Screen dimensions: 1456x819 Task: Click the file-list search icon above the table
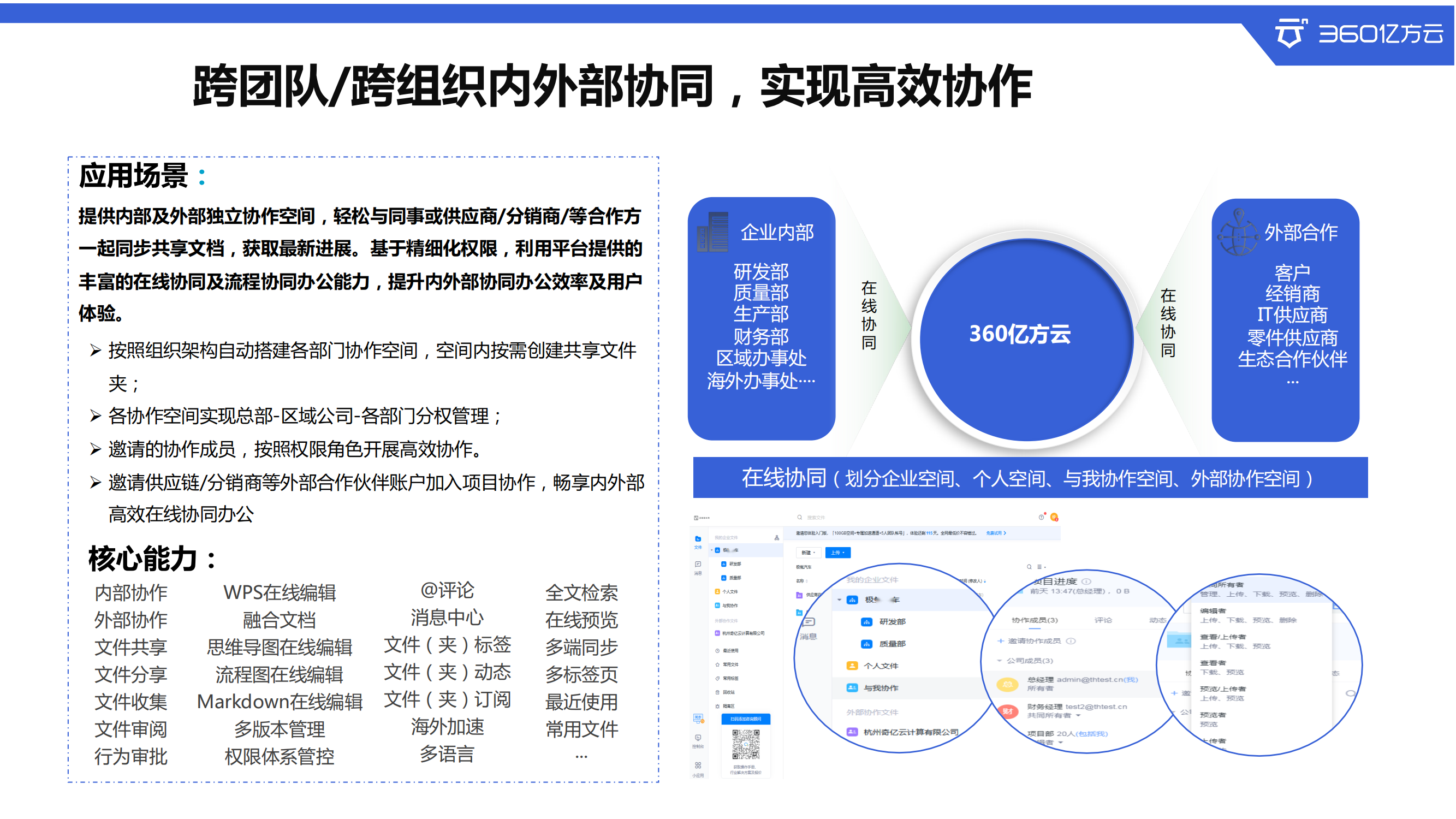(x=1029, y=566)
